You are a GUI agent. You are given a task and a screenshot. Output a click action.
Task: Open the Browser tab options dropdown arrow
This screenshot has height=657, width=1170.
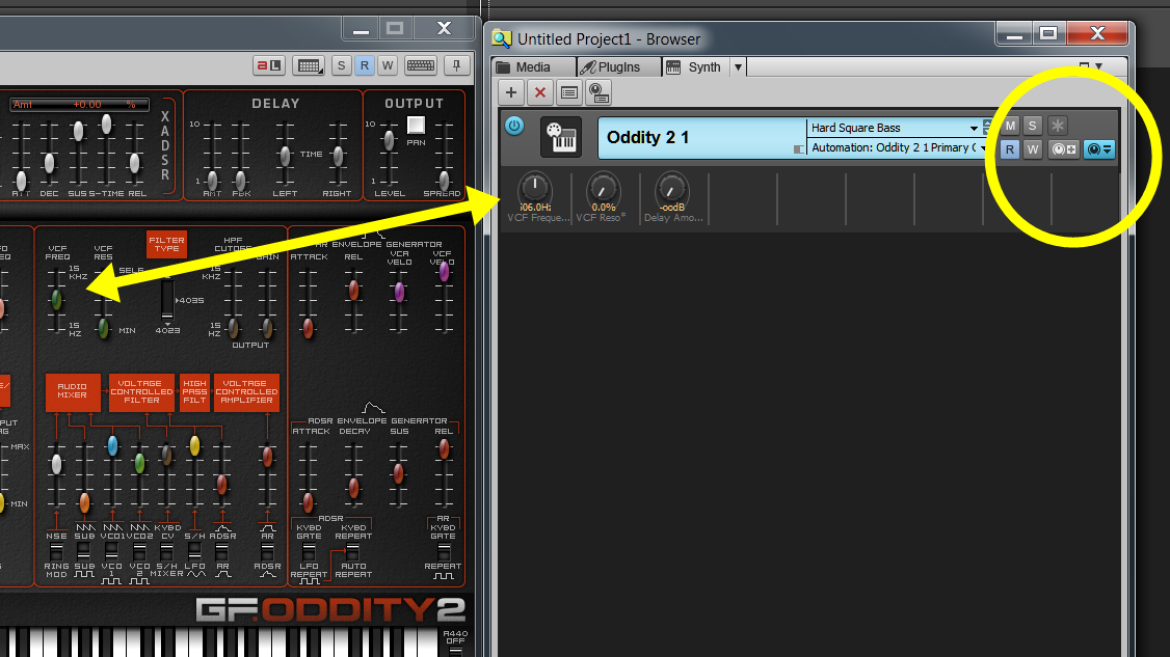click(738, 67)
